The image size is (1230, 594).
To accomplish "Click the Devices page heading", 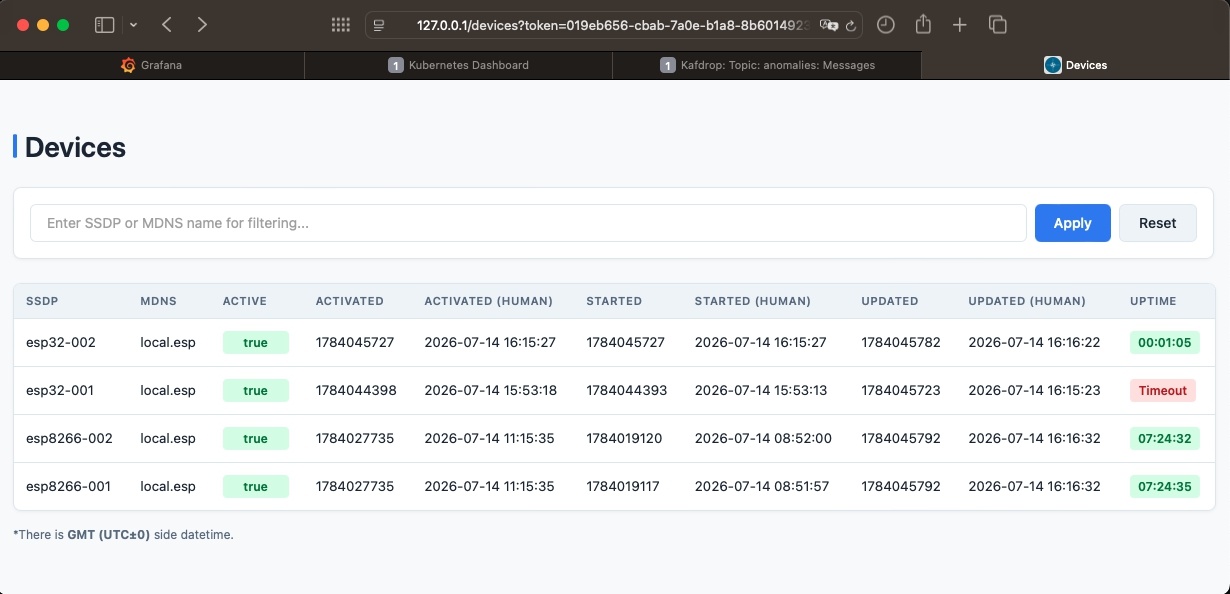I will pos(75,147).
